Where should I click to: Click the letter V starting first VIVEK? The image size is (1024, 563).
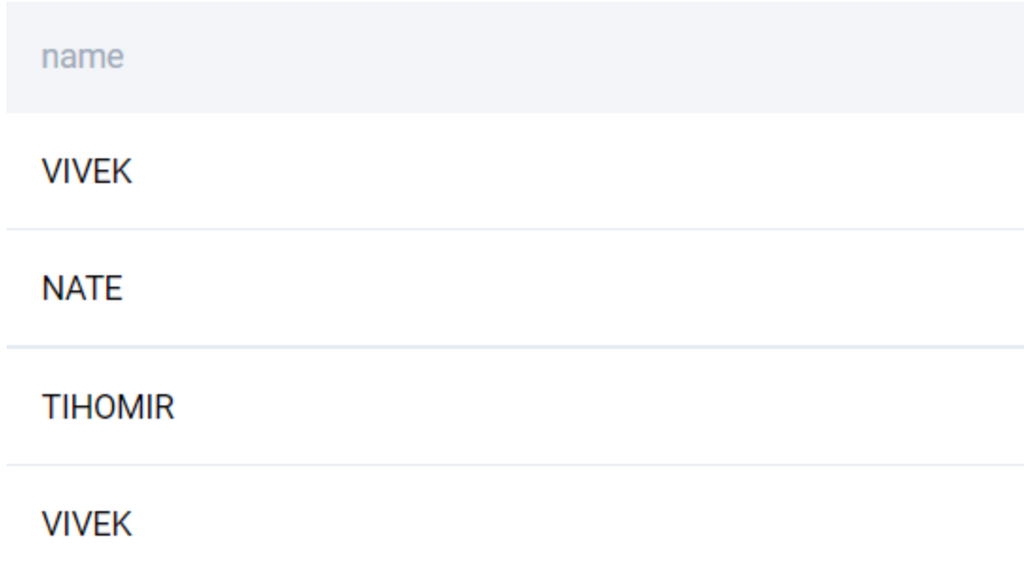click(x=51, y=172)
